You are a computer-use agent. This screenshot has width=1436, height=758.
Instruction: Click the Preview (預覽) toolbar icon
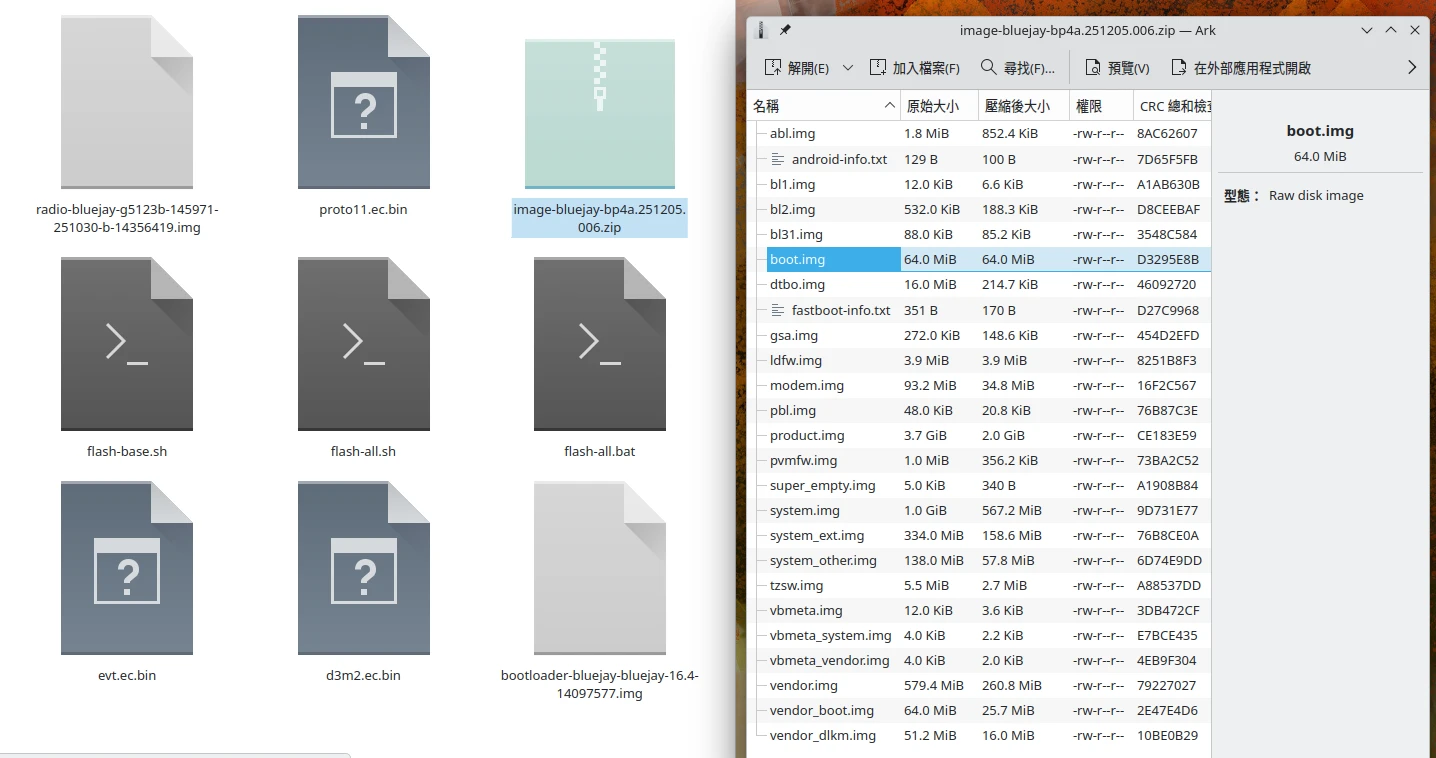pyautogui.click(x=1092, y=68)
